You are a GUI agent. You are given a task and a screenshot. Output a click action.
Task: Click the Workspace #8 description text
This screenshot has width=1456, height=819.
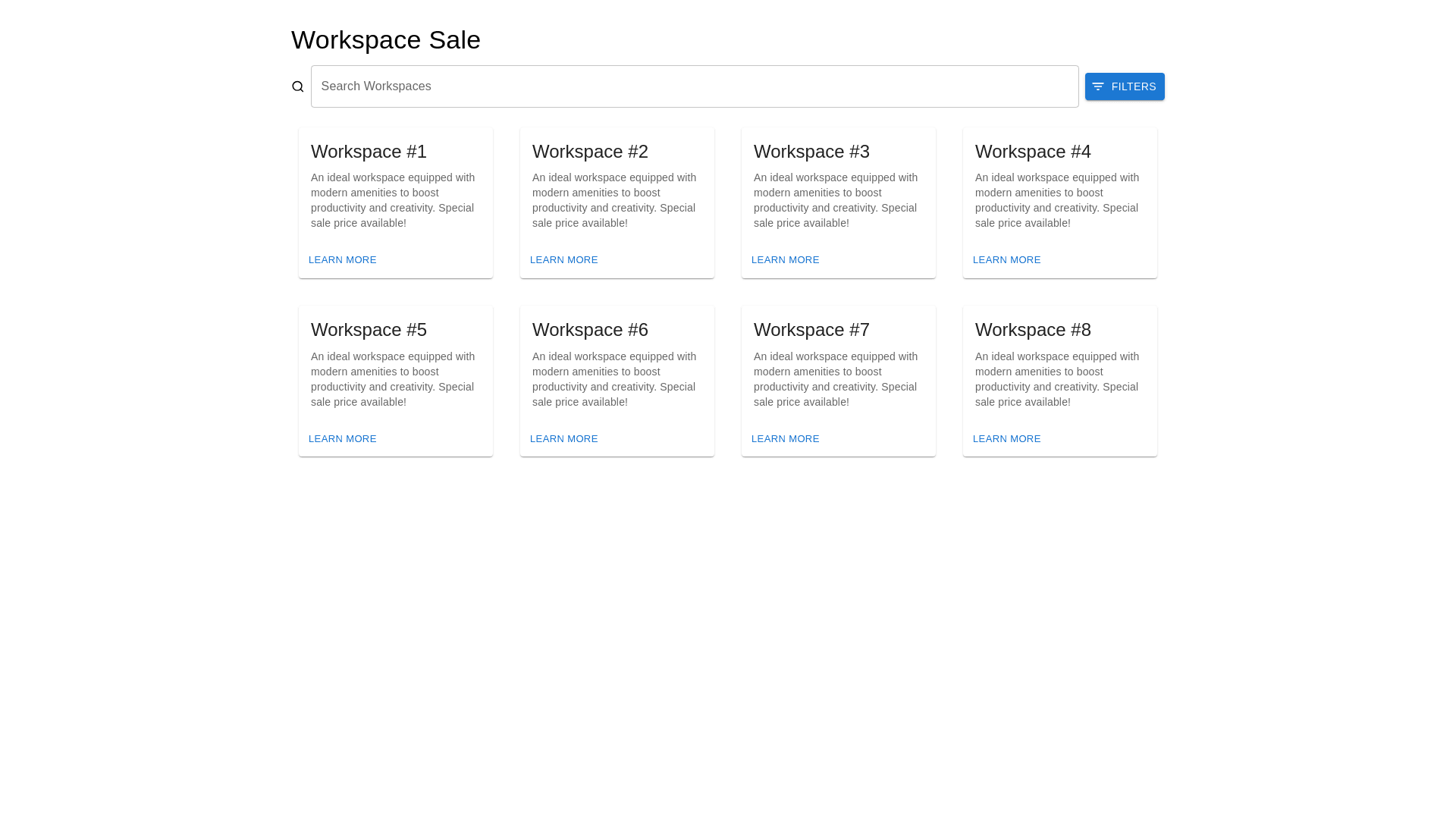pyautogui.click(x=1057, y=379)
